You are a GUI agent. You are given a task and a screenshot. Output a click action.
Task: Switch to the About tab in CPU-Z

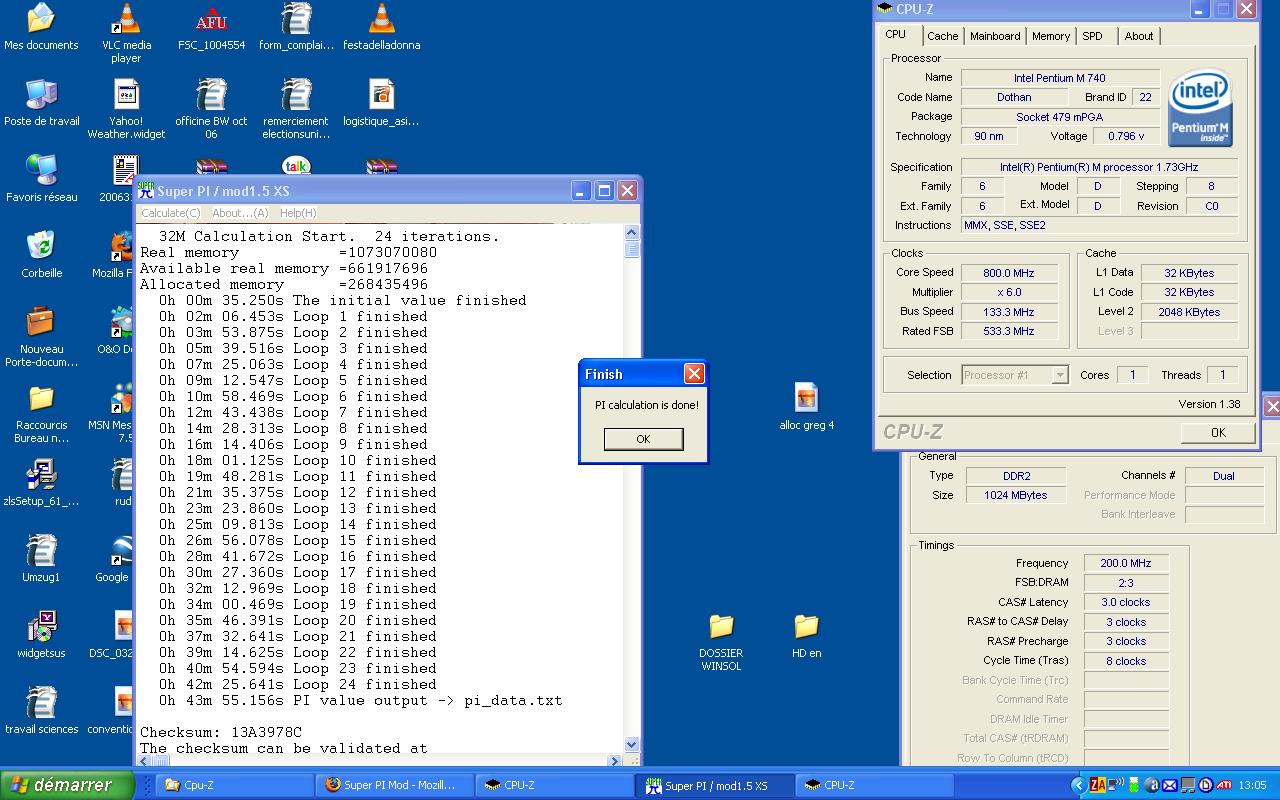pos(1138,36)
